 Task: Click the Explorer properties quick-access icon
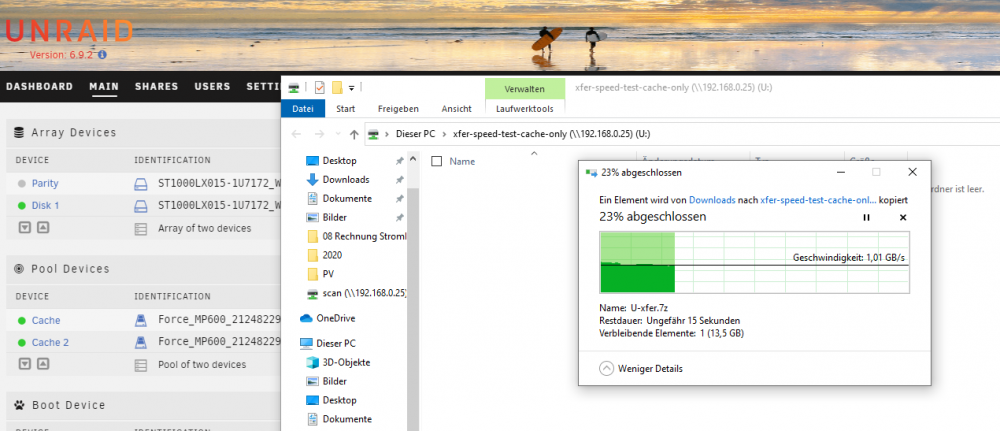click(320, 87)
